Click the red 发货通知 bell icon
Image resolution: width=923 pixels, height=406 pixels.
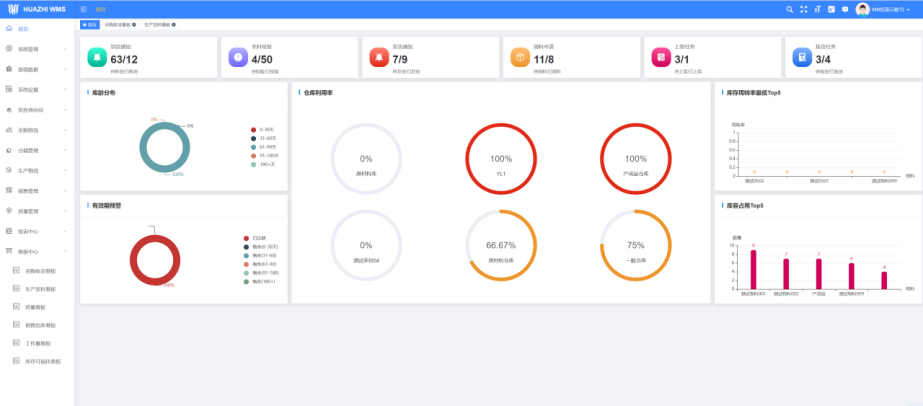click(378, 58)
